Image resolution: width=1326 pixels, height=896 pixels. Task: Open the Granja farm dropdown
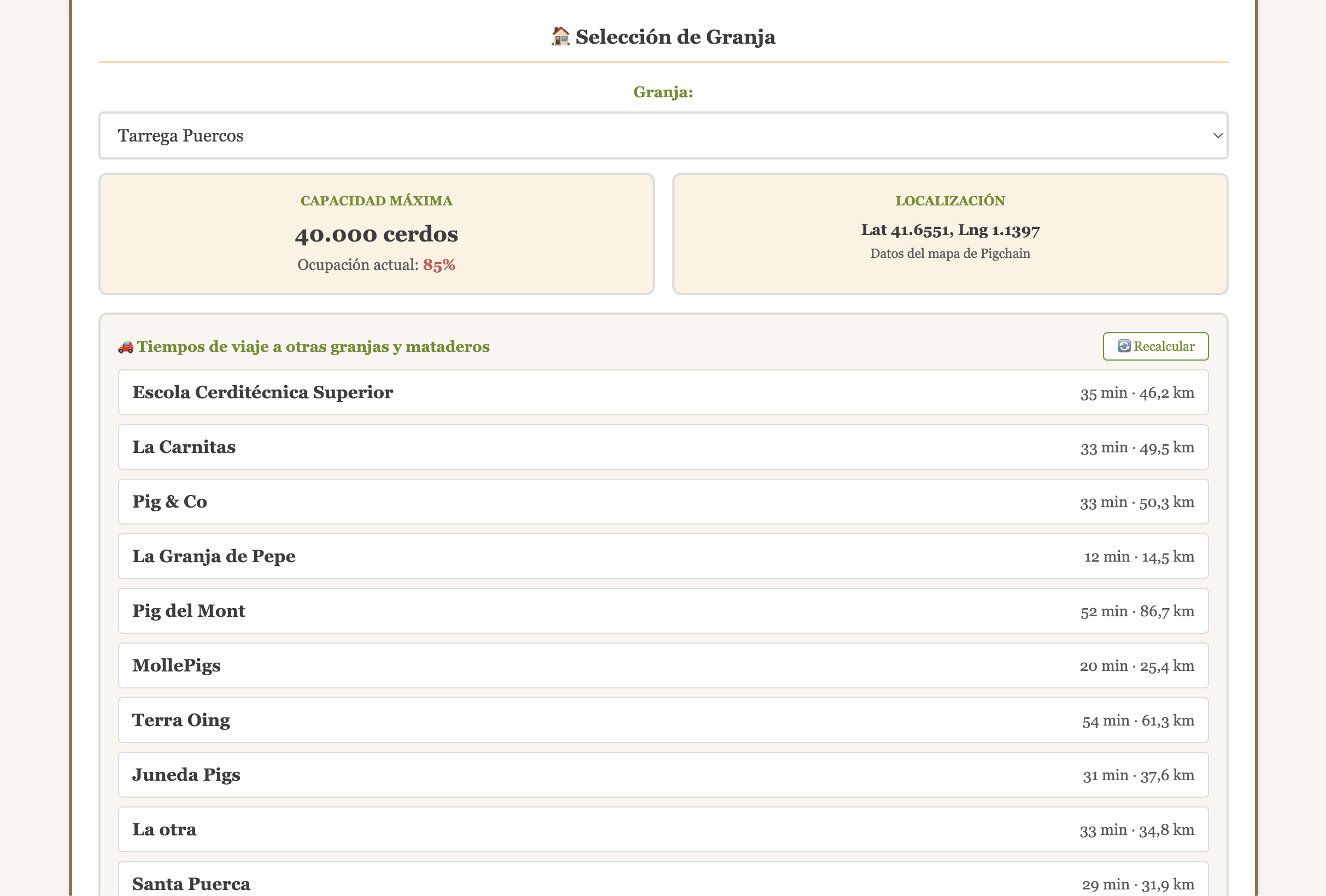[x=662, y=135]
